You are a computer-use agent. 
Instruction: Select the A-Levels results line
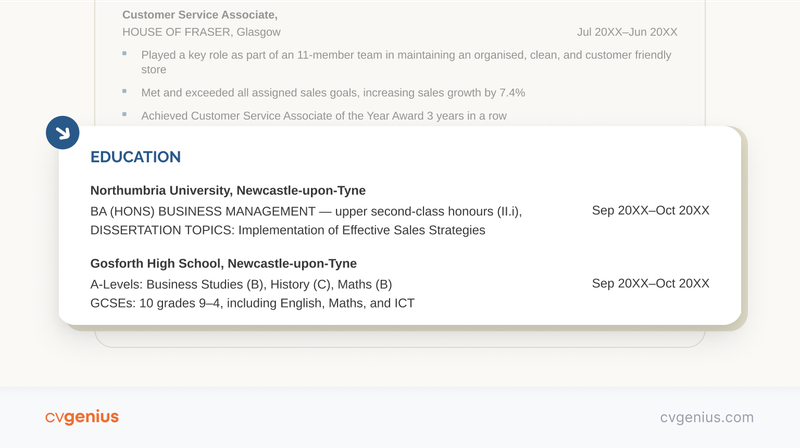[x=241, y=284]
